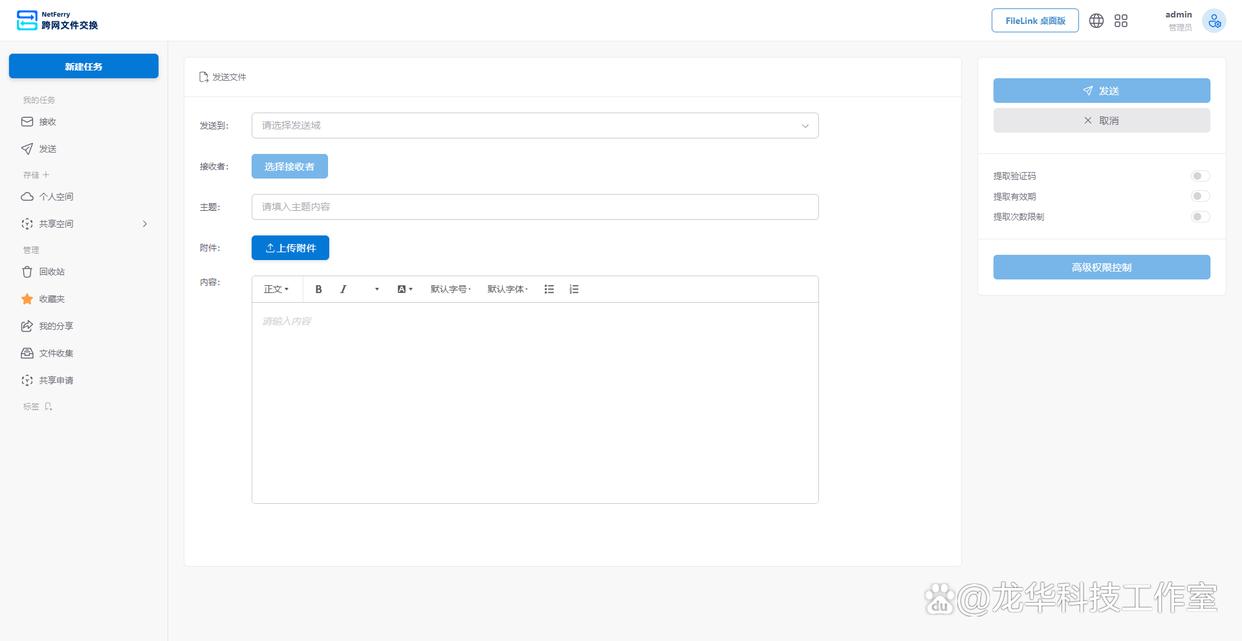1242x641 pixels.
Task: Insert a numbered list
Action: point(574,289)
